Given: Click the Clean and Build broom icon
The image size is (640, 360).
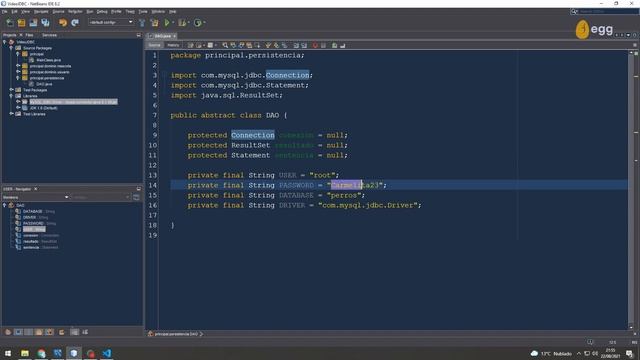Looking at the screenshot, I should (x=154, y=23).
